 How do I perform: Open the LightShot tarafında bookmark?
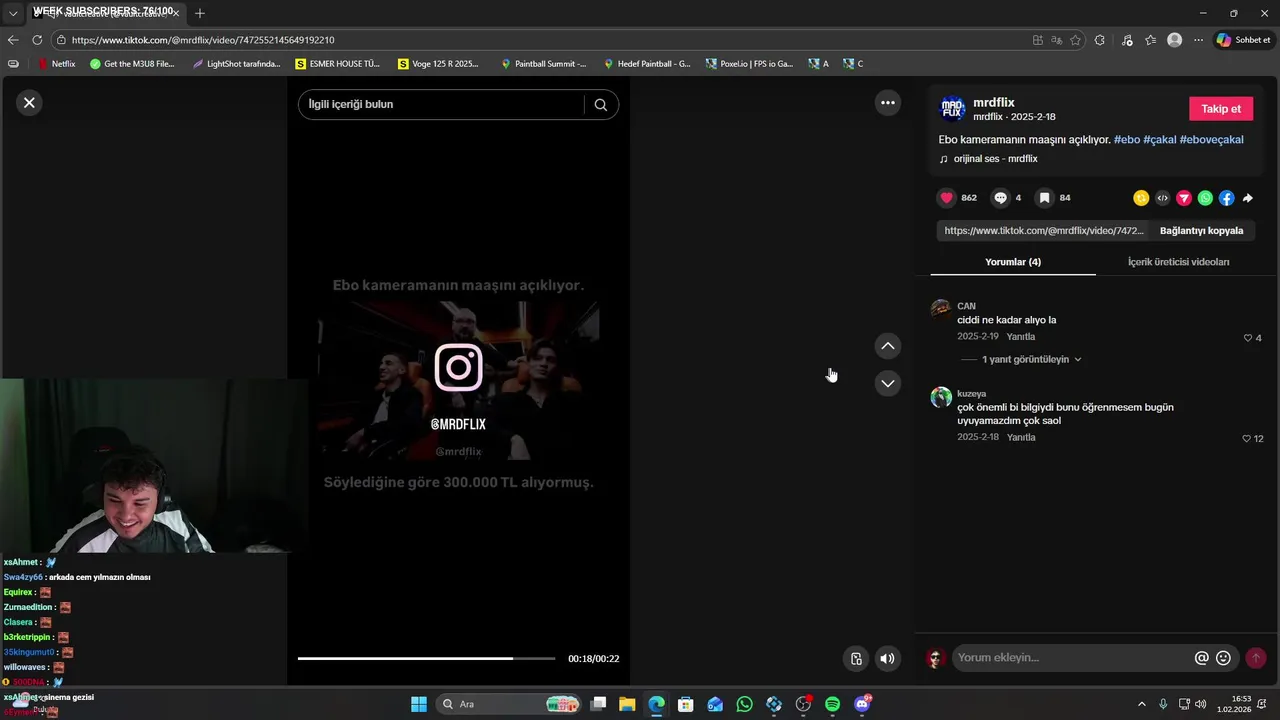pos(236,64)
